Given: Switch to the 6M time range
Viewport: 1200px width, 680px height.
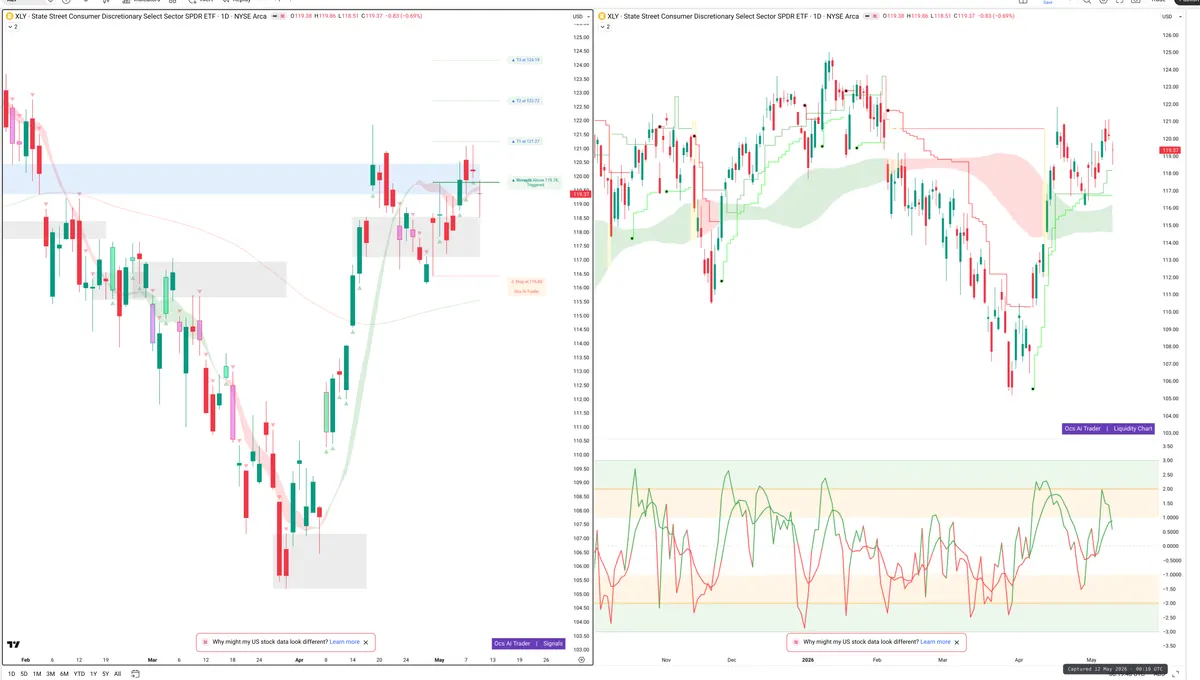Looking at the screenshot, I should [x=65, y=674].
